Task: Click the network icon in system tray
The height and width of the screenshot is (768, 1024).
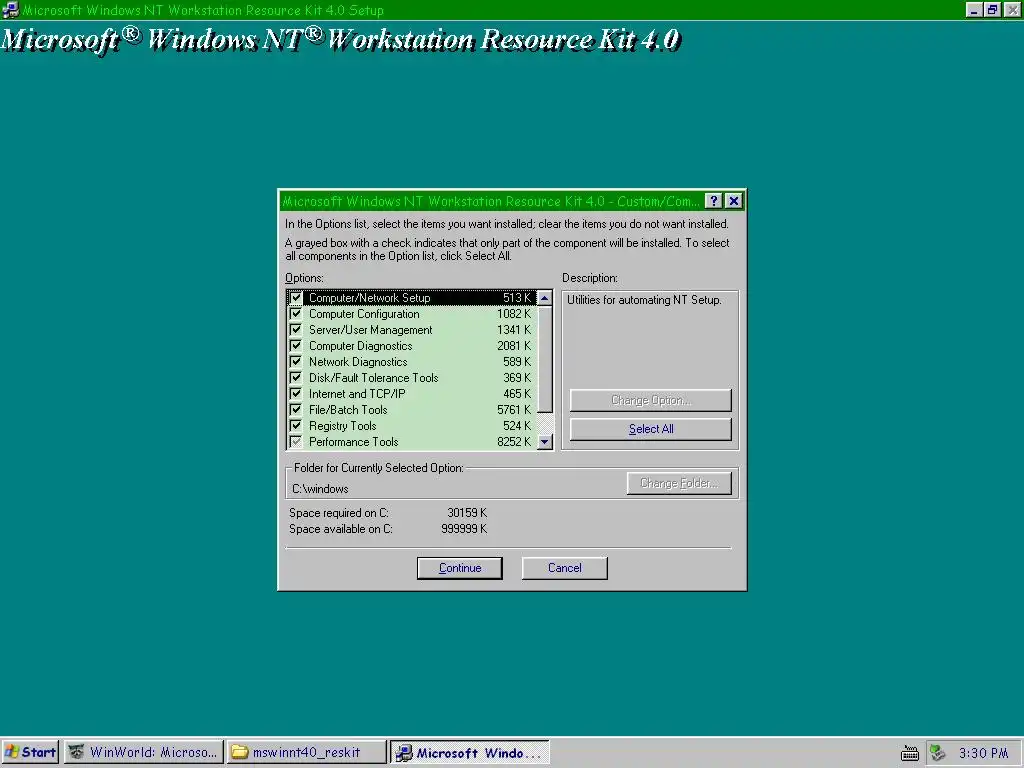Action: click(x=938, y=753)
